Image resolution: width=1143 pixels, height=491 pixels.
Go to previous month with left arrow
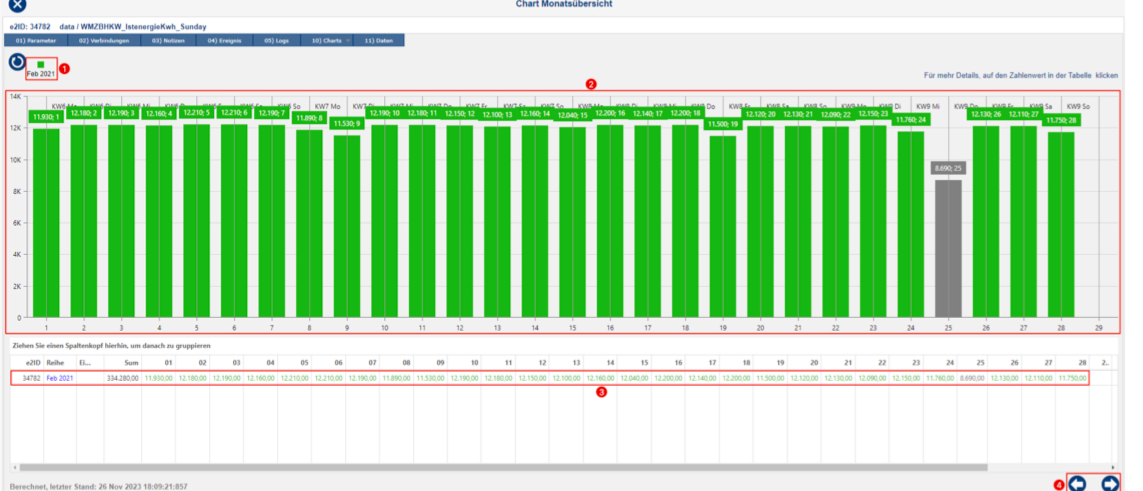tap(1077, 483)
